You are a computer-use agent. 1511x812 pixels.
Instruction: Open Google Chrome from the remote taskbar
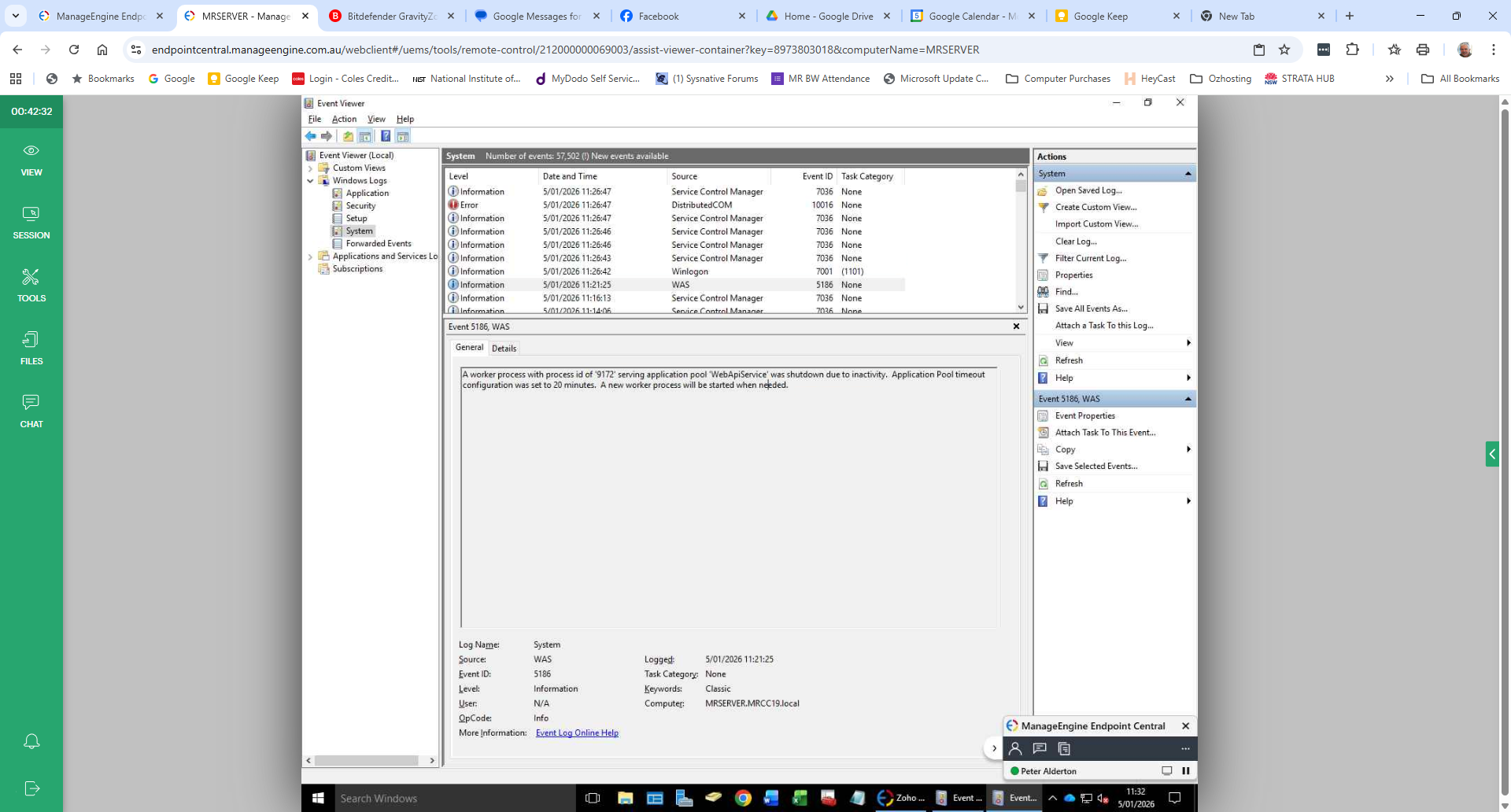743,798
